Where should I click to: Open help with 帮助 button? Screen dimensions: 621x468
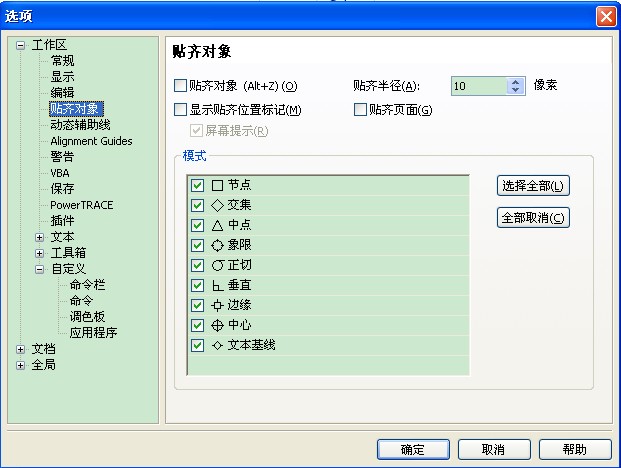[x=575, y=449]
